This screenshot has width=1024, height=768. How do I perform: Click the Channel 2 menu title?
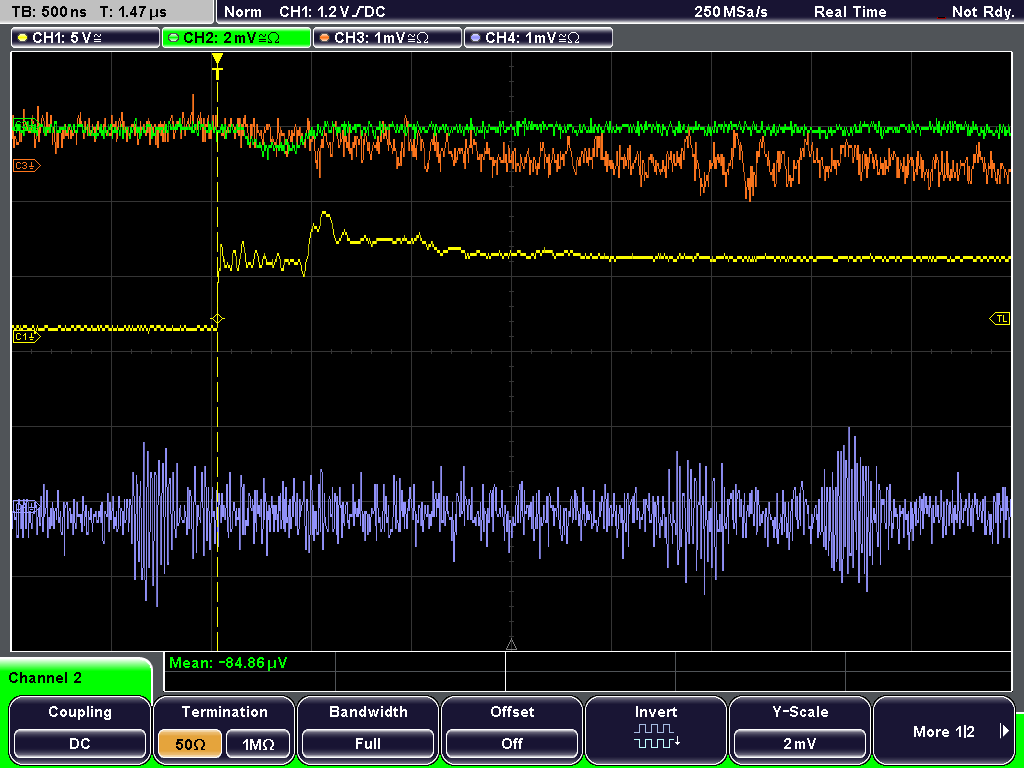(x=45, y=678)
